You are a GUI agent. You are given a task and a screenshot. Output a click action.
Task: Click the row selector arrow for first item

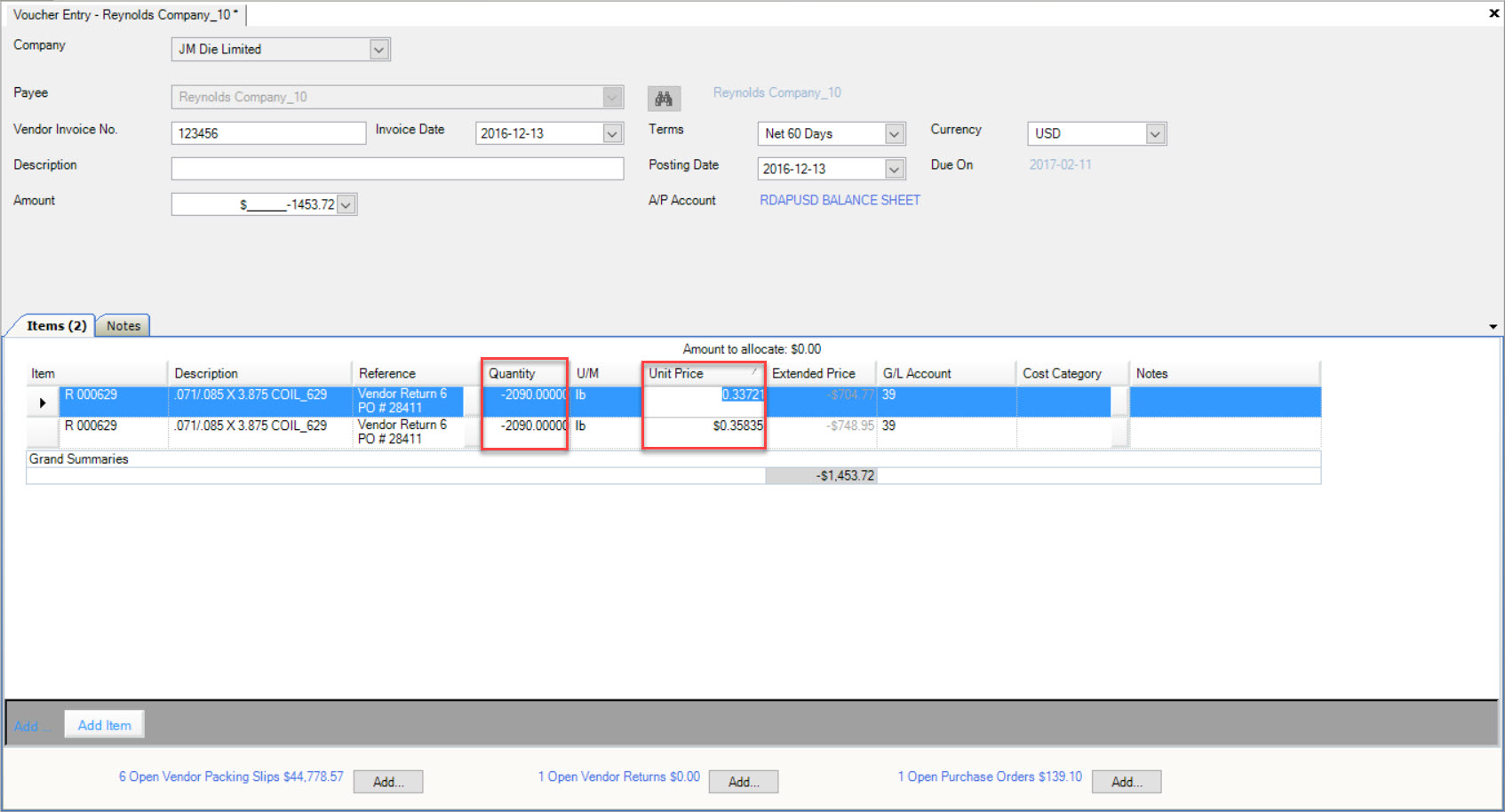(x=43, y=402)
